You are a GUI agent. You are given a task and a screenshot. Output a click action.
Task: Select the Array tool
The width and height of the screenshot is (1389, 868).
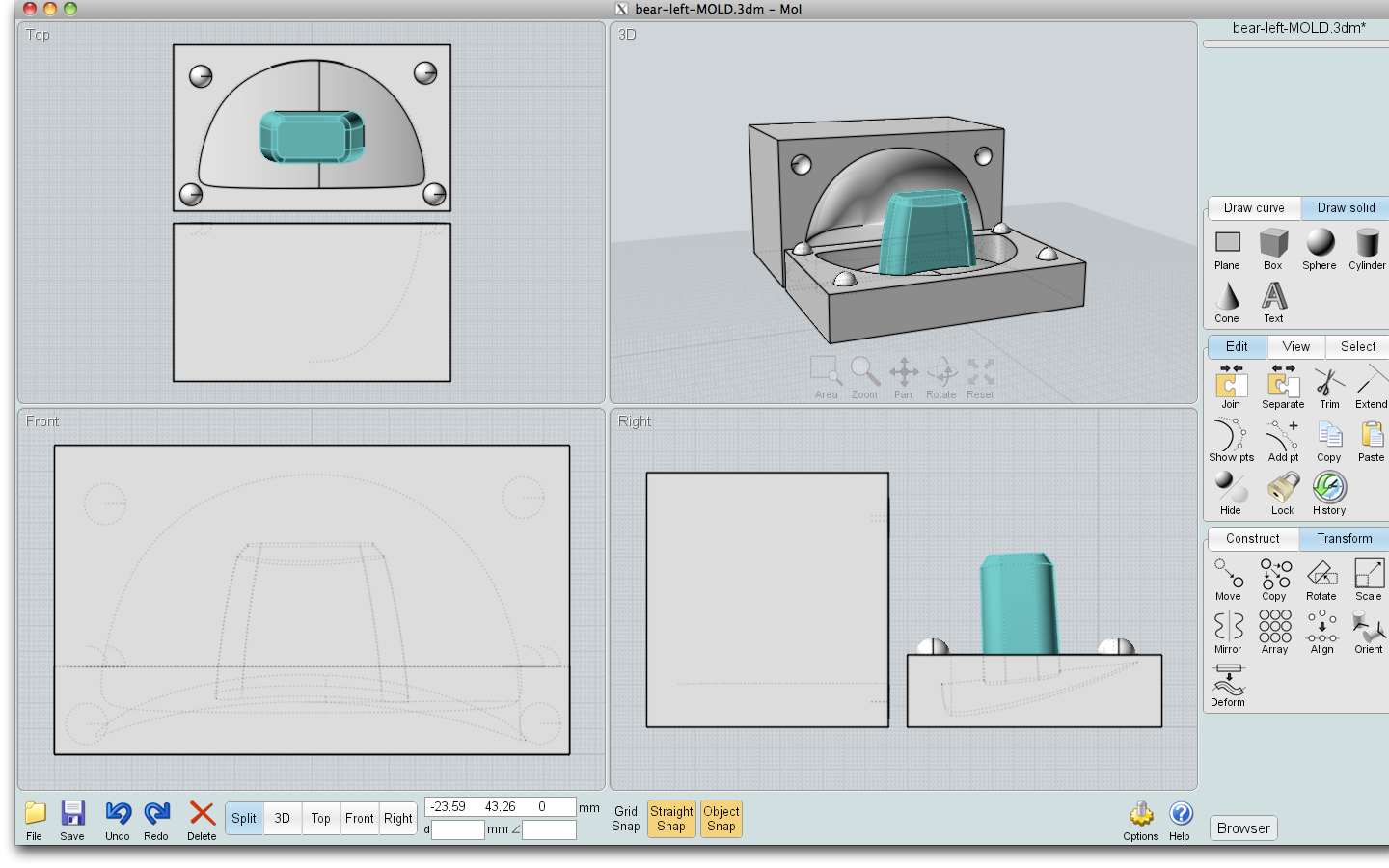pos(1274,629)
